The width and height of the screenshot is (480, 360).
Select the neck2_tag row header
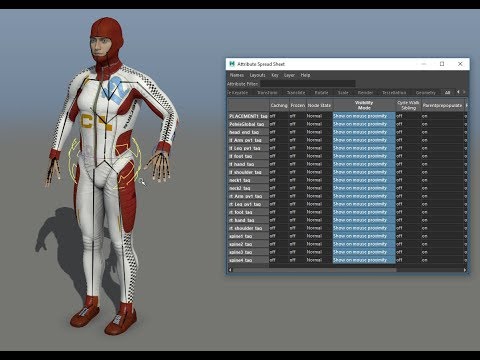click(x=248, y=188)
